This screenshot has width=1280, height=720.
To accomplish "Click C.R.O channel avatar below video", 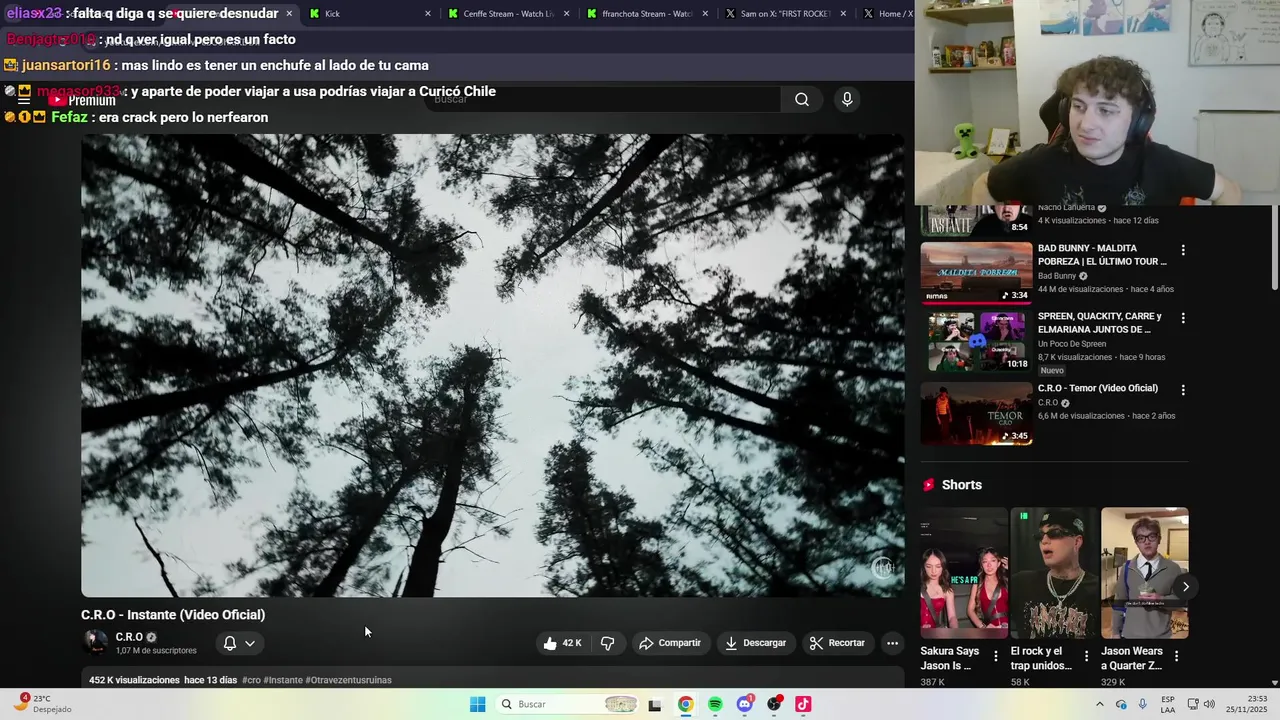I will 96,642.
